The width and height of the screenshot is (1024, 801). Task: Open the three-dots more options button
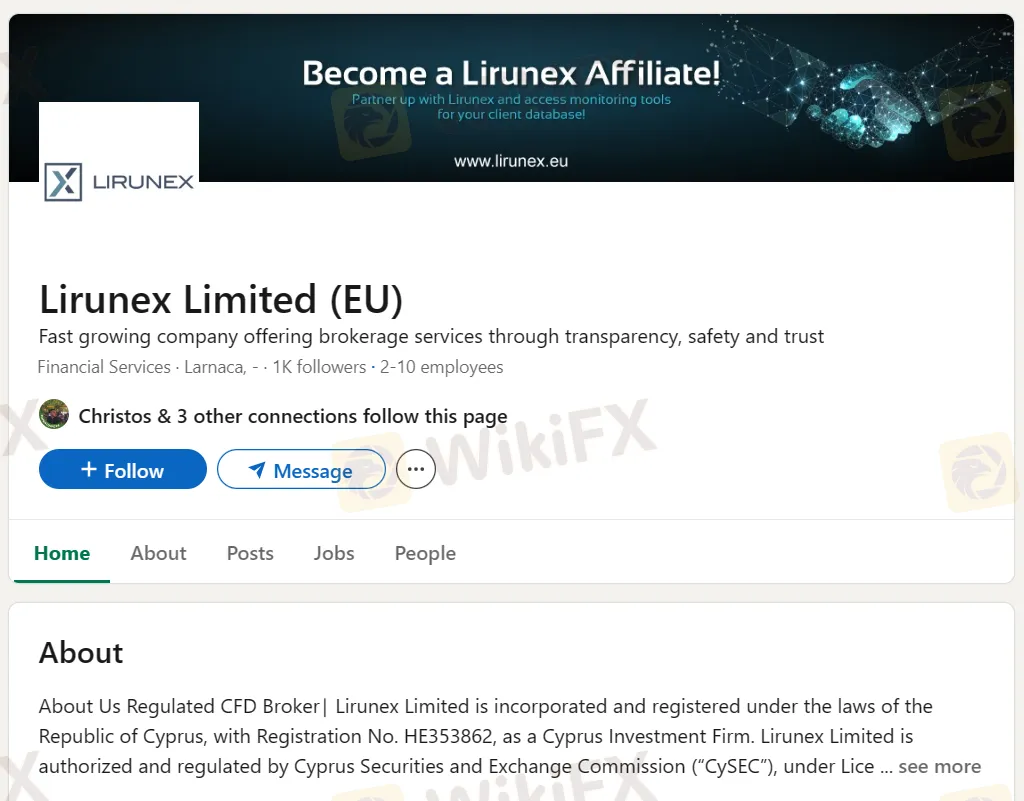[x=415, y=469]
